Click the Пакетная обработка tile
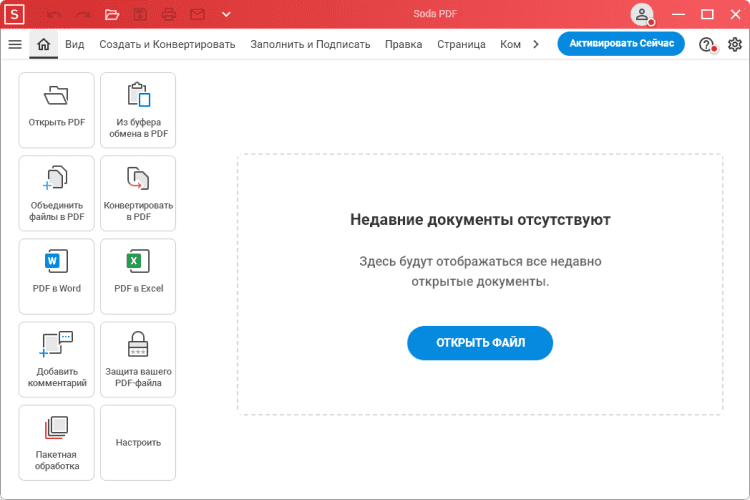 point(56,443)
